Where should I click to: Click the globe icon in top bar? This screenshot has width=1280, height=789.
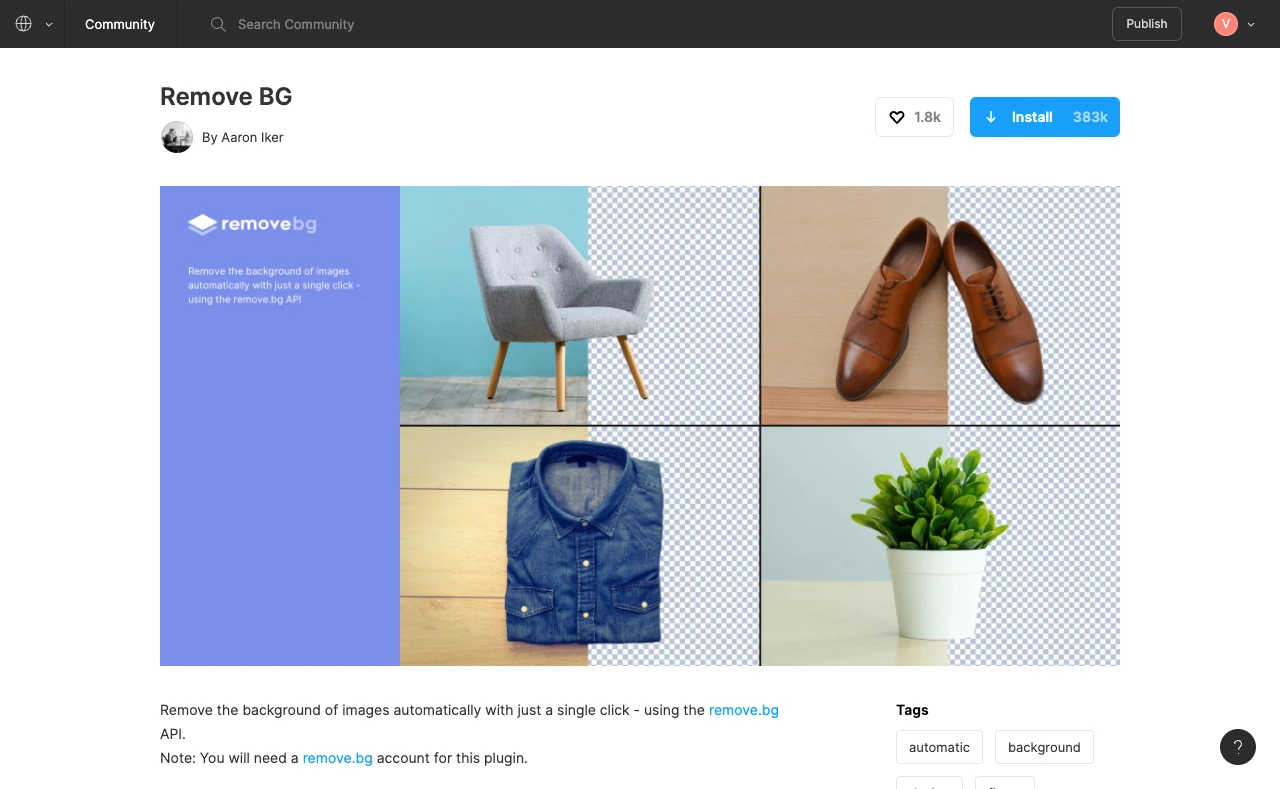coord(24,24)
